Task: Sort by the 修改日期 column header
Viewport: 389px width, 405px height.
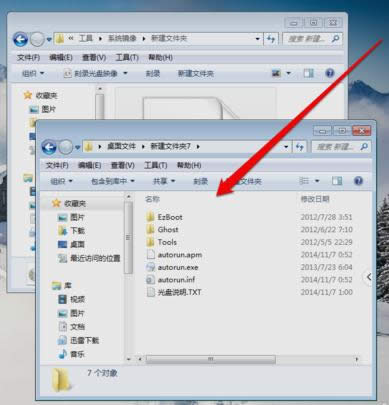Action: coord(315,199)
